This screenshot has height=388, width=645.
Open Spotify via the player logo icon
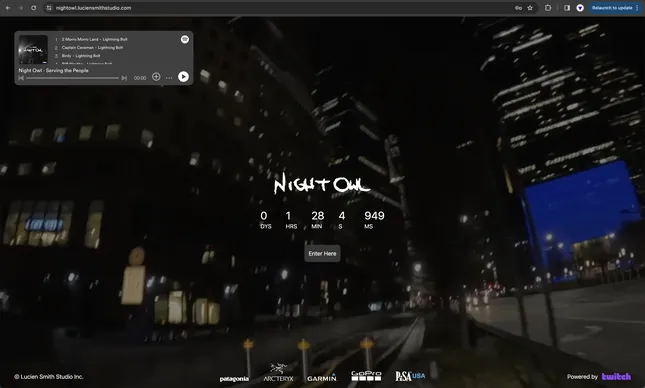(185, 39)
